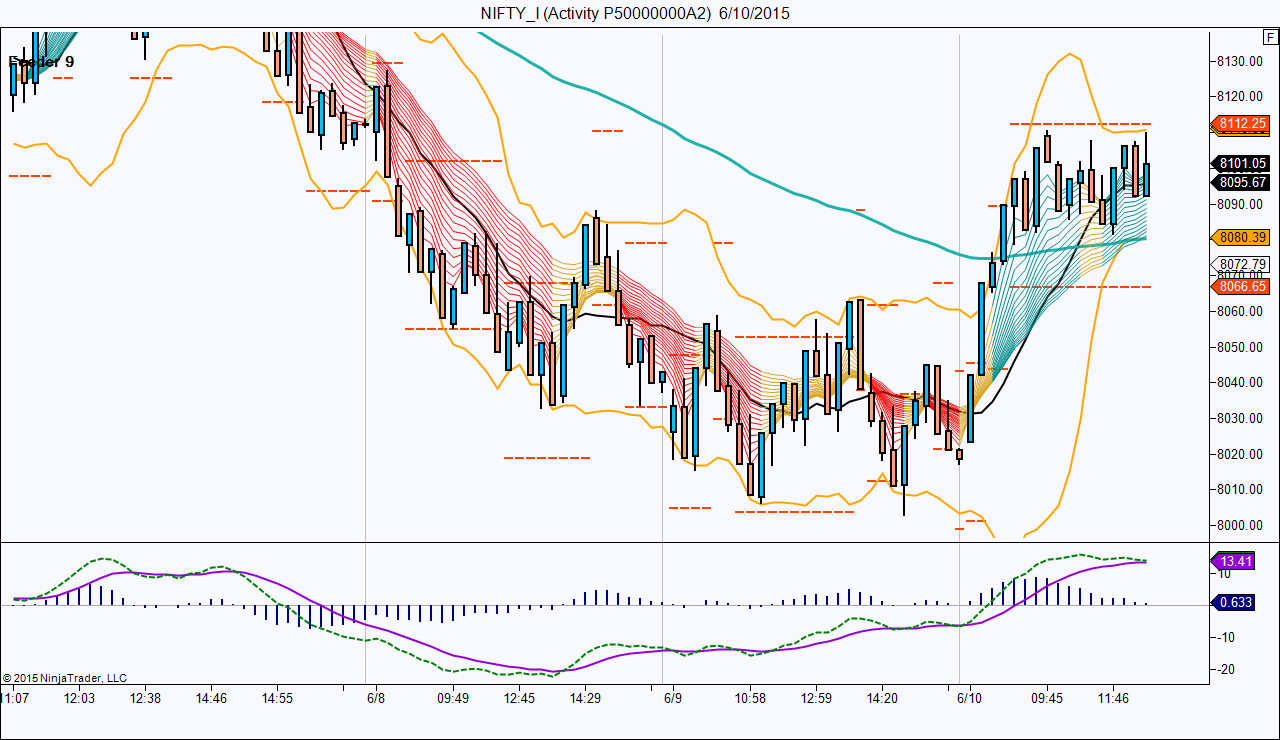Click the 09:45 time axis label
This screenshot has width=1280, height=740.
1047,698
